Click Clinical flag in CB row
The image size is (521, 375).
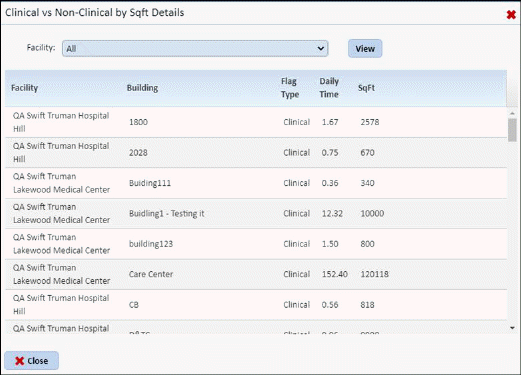(x=297, y=305)
